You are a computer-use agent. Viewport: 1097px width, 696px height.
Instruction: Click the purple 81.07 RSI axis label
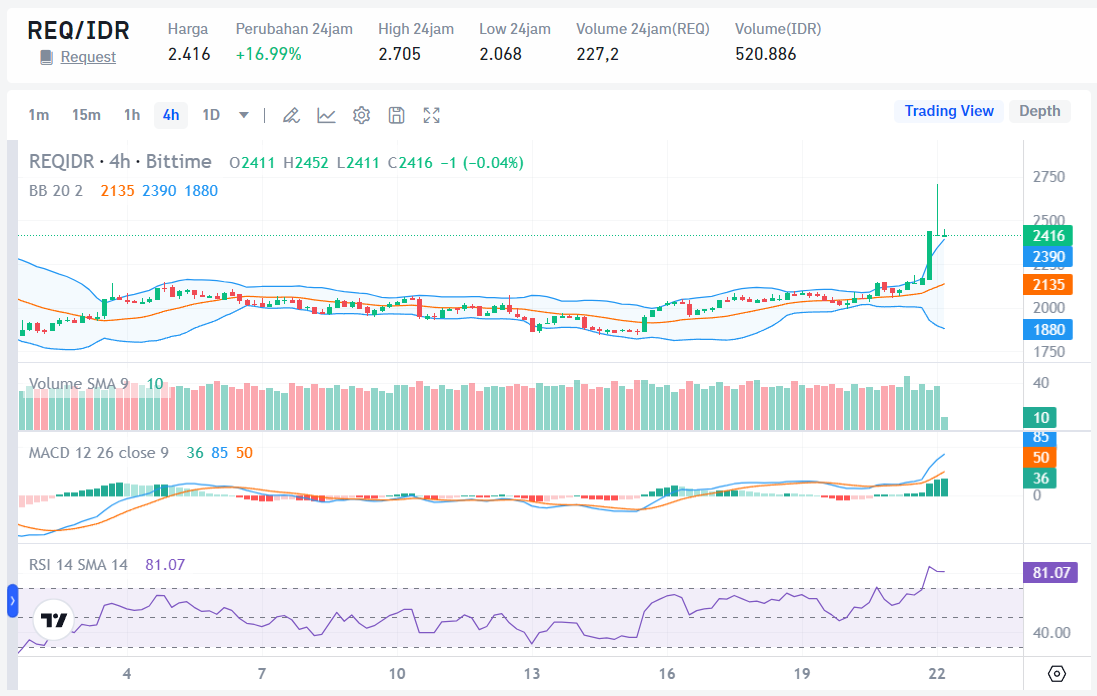tap(1052, 573)
